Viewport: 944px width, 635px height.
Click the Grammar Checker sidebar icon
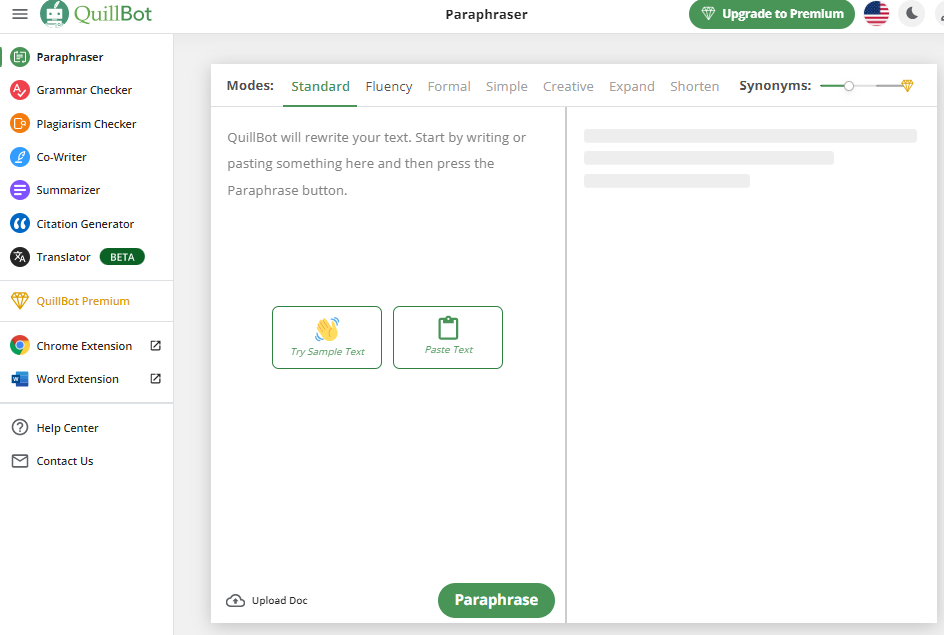coord(20,90)
